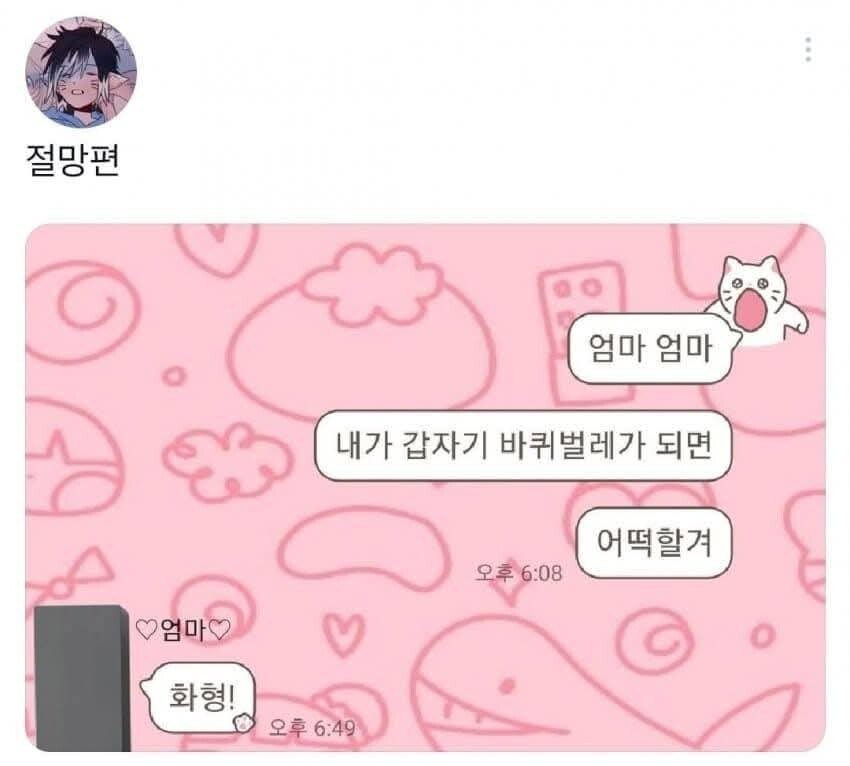Click the screaming white cat sticker
850x766 pixels.
point(760,299)
